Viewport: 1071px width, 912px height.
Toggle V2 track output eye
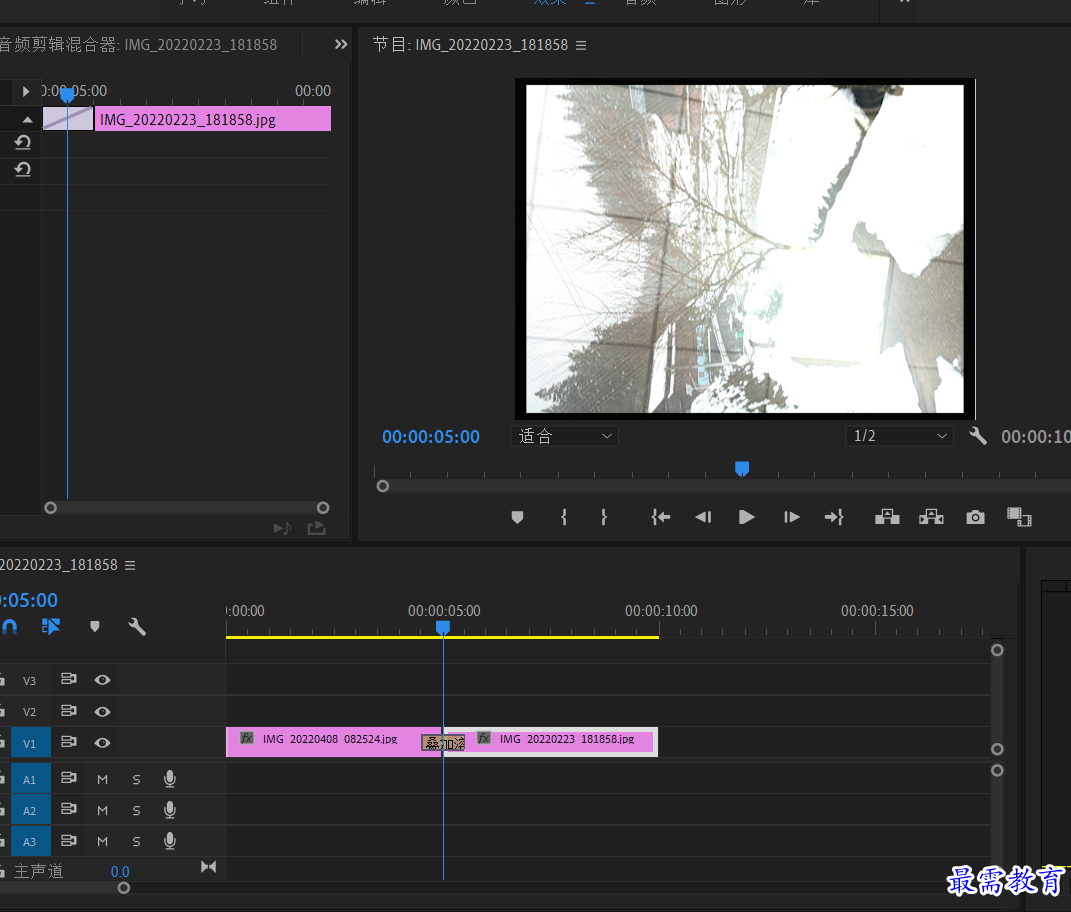click(102, 712)
